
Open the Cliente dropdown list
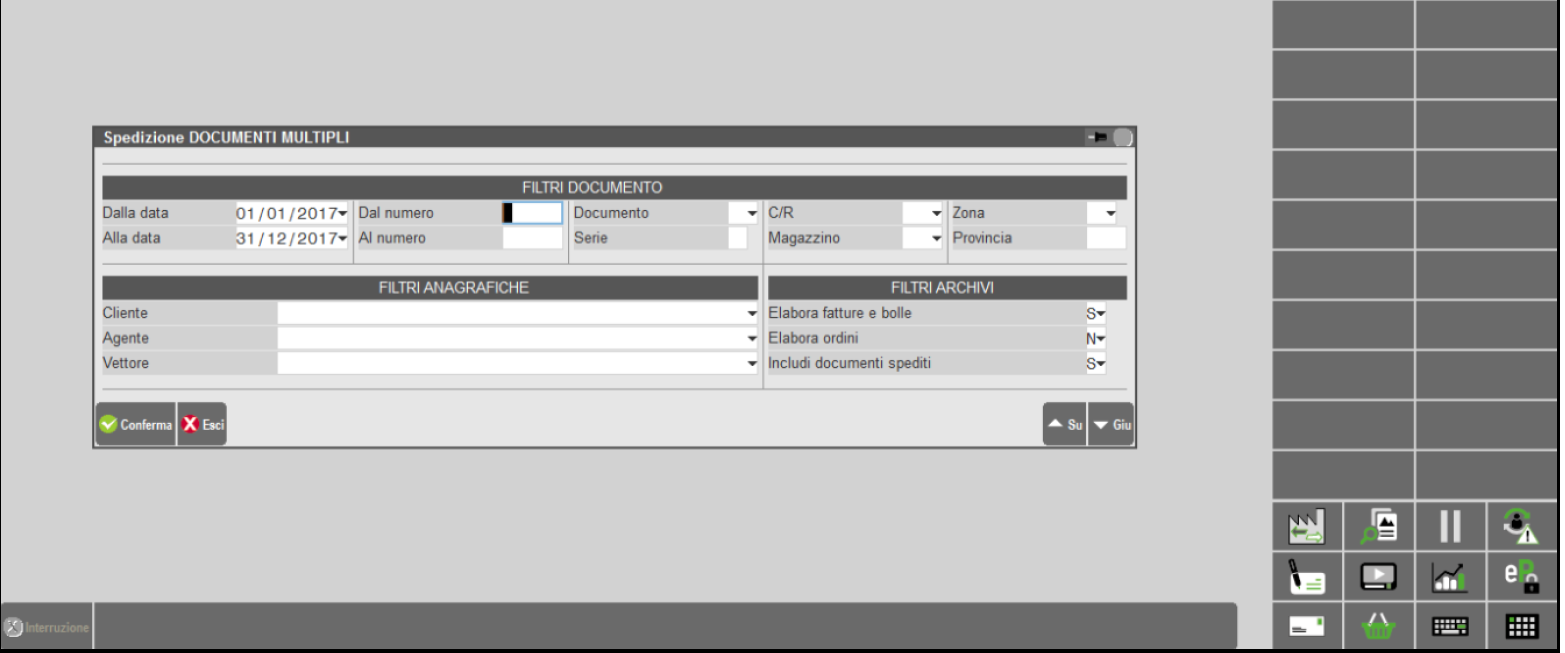click(x=752, y=314)
